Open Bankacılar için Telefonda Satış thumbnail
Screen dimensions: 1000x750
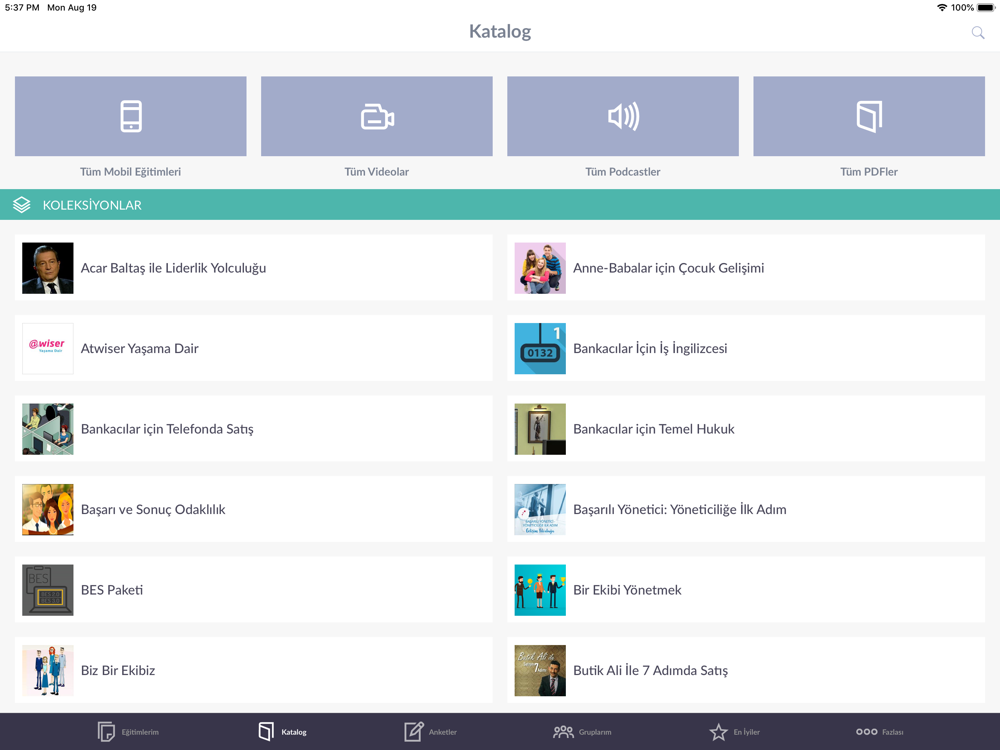[48, 429]
